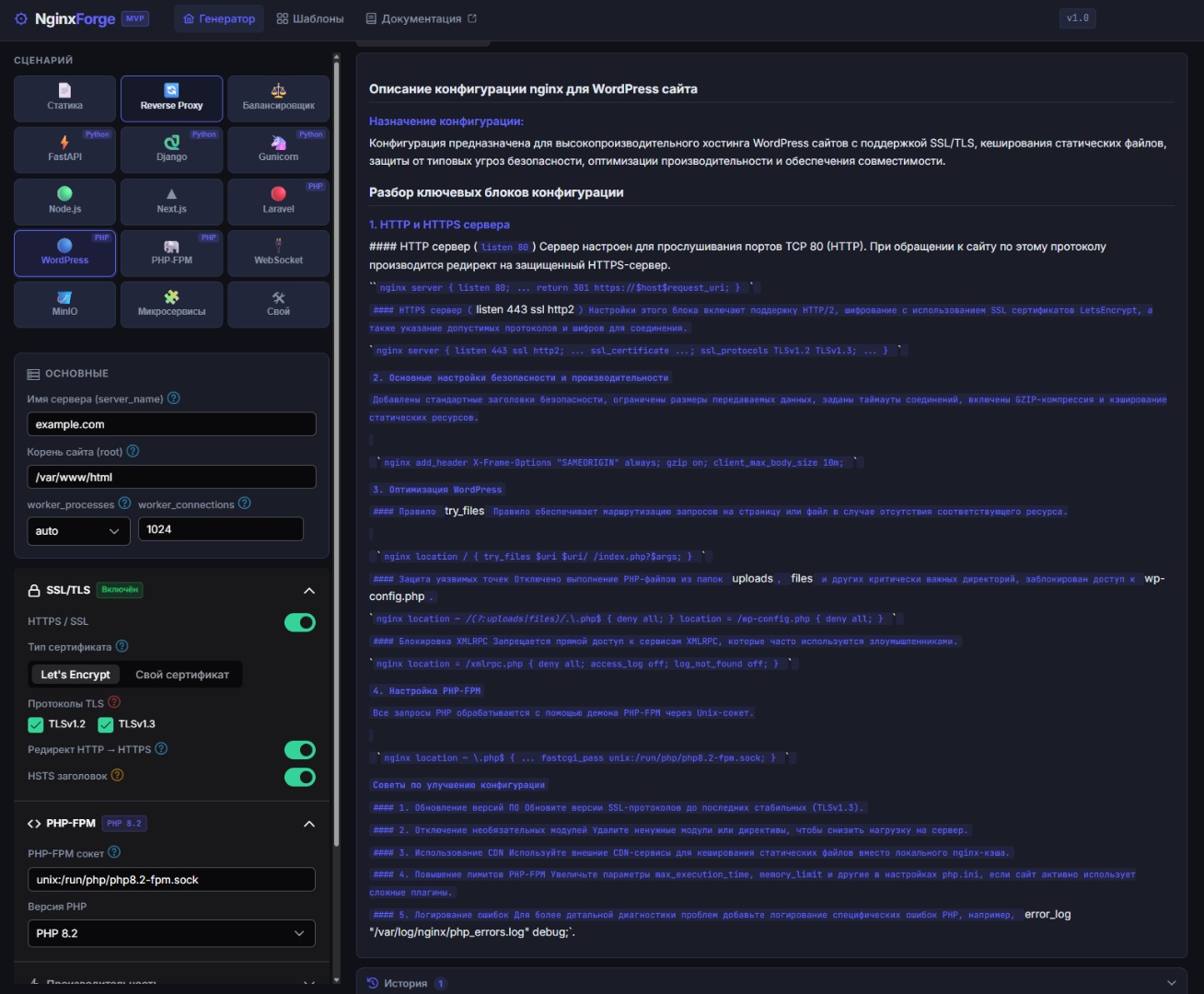Pick the Свой tools icon
This screenshot has height=994, width=1204.
coord(278,297)
